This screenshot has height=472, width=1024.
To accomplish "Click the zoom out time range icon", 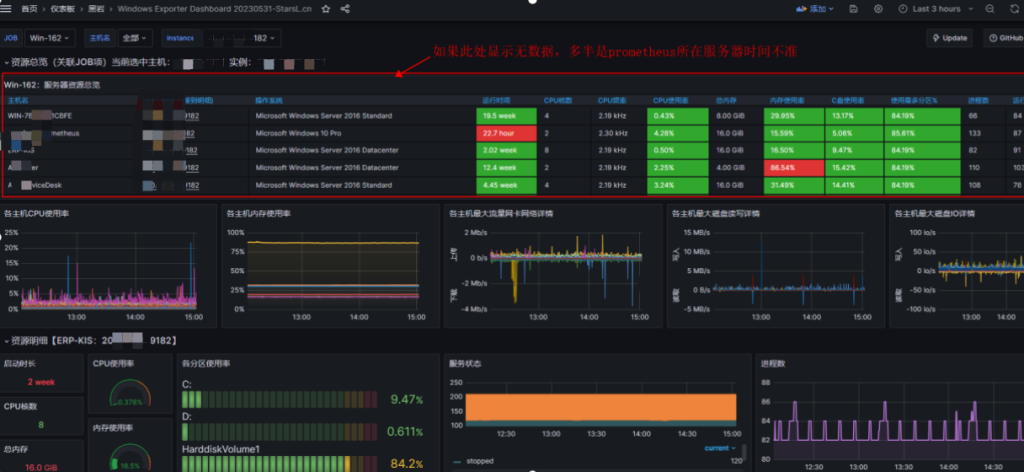I will tap(988, 8).
